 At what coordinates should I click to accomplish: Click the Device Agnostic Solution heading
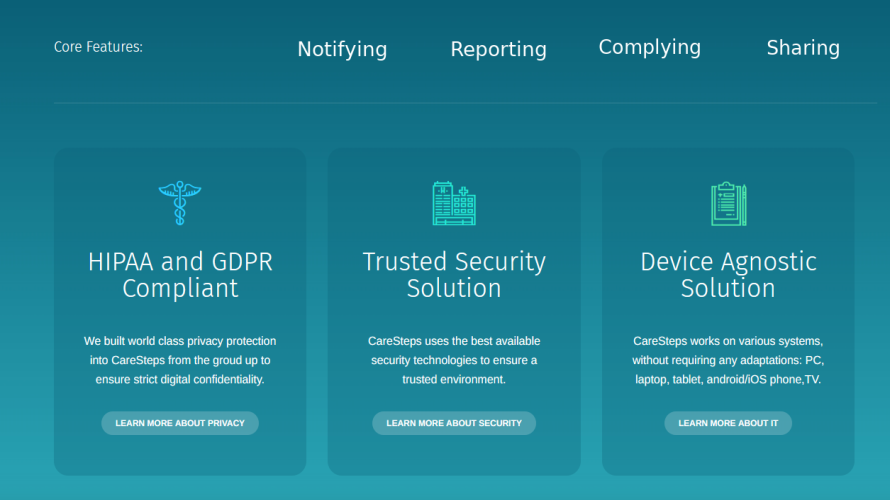pyautogui.click(x=728, y=275)
